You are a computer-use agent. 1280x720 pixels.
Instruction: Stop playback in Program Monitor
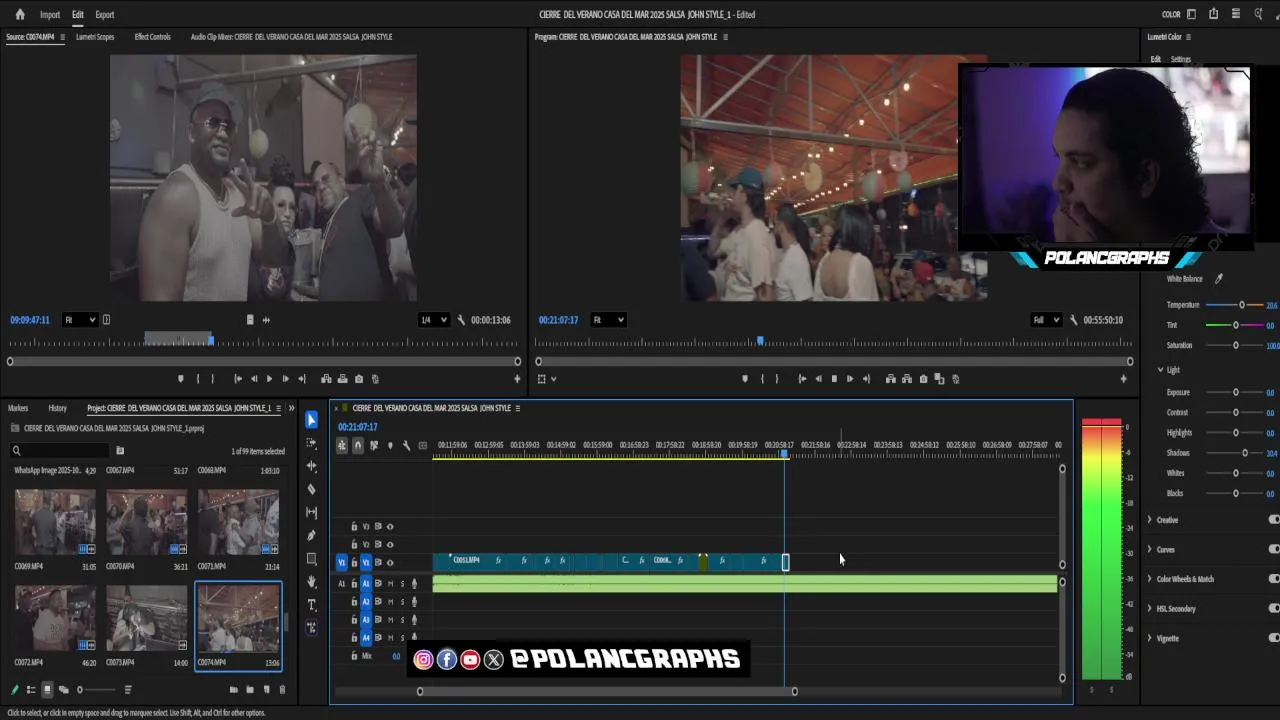click(834, 379)
